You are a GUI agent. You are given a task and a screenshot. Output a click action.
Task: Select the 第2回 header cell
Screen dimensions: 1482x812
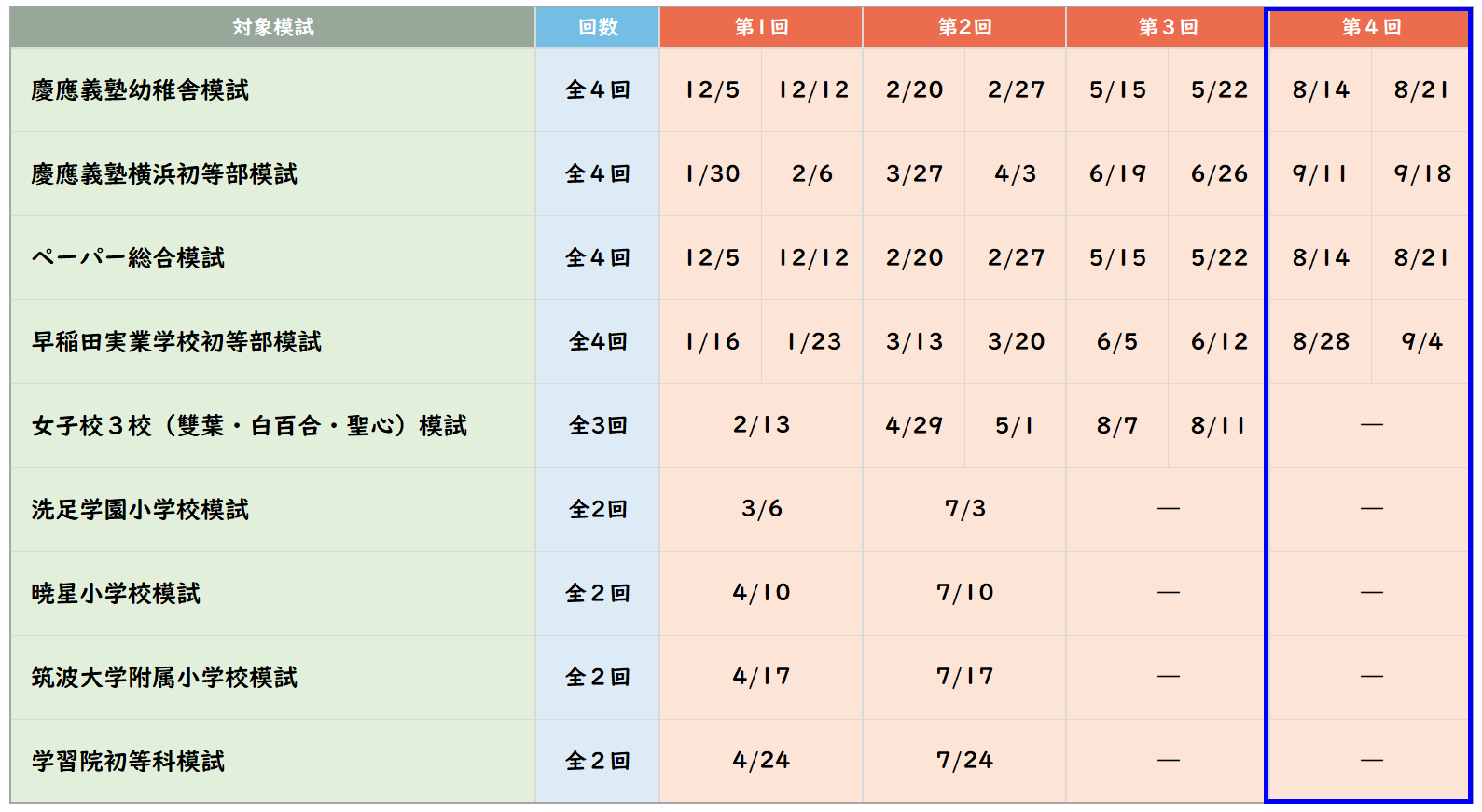coord(964,27)
